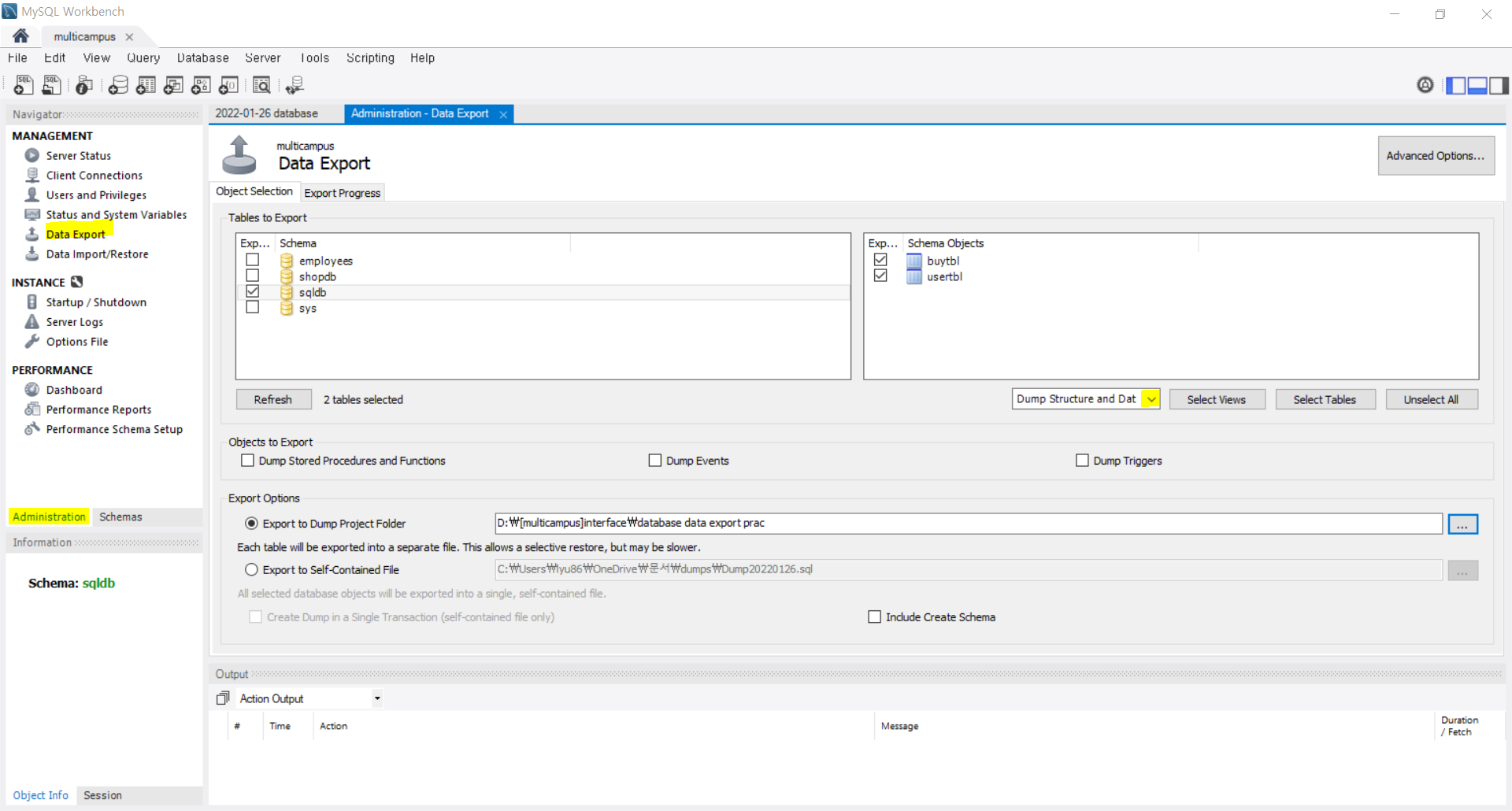Open the Action Output dropdown
This screenshot has height=811, width=1512.
click(377, 698)
